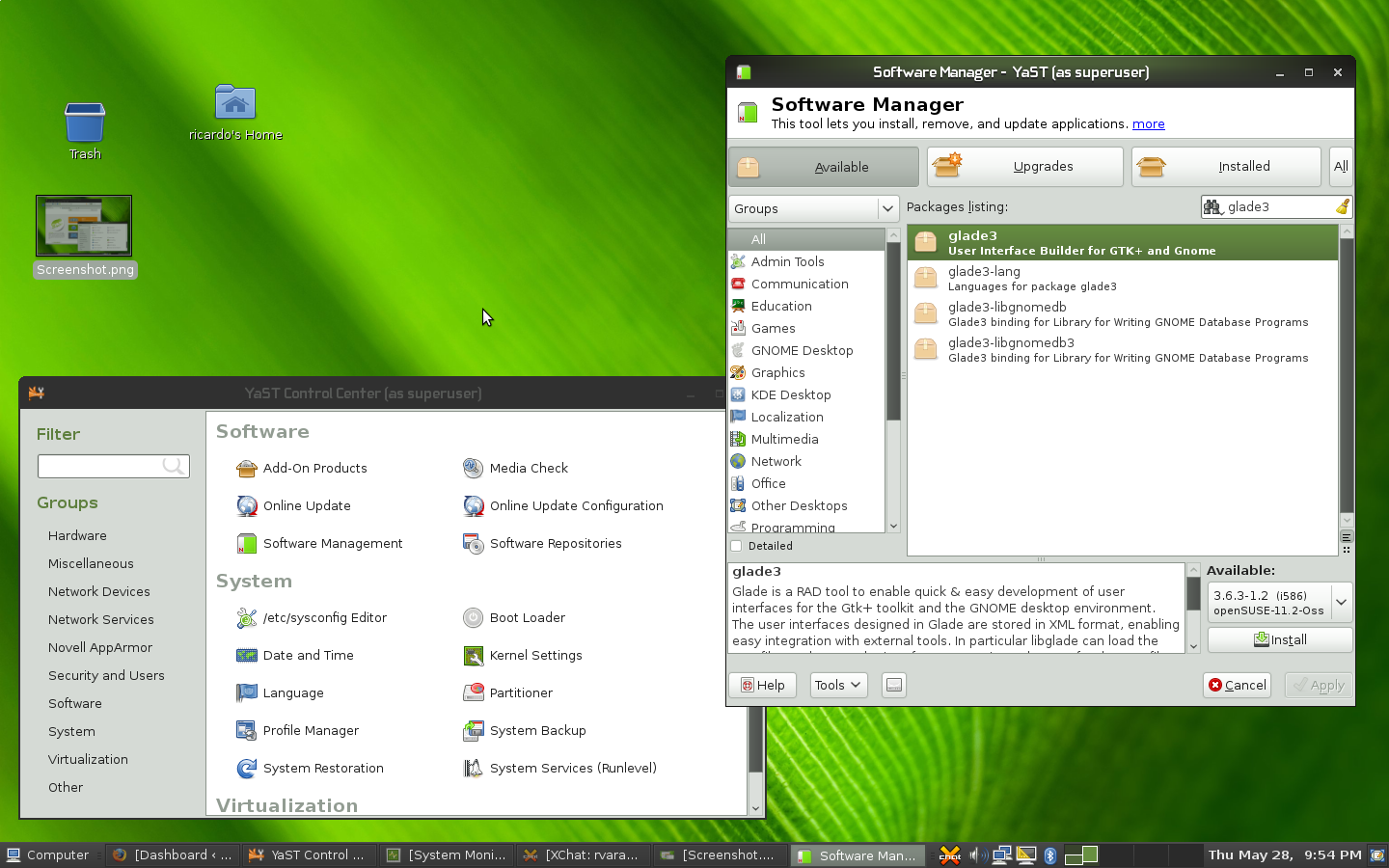This screenshot has width=1389, height=868.
Task: Open the Graphics category in package groups
Action: (x=779, y=372)
